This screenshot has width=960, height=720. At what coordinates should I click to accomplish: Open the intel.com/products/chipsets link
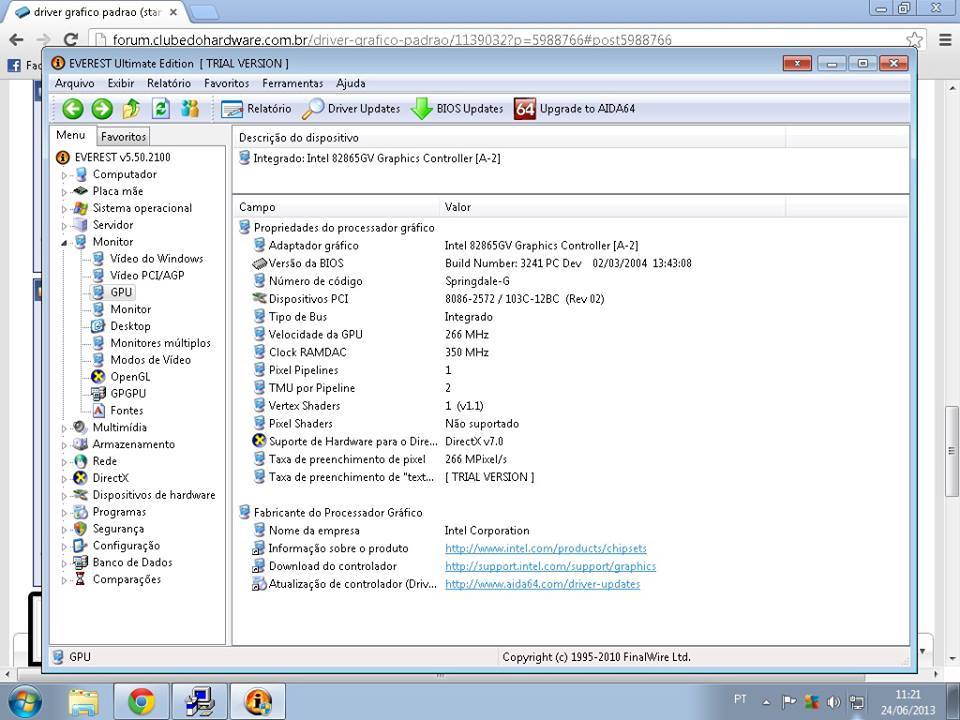tap(546, 549)
